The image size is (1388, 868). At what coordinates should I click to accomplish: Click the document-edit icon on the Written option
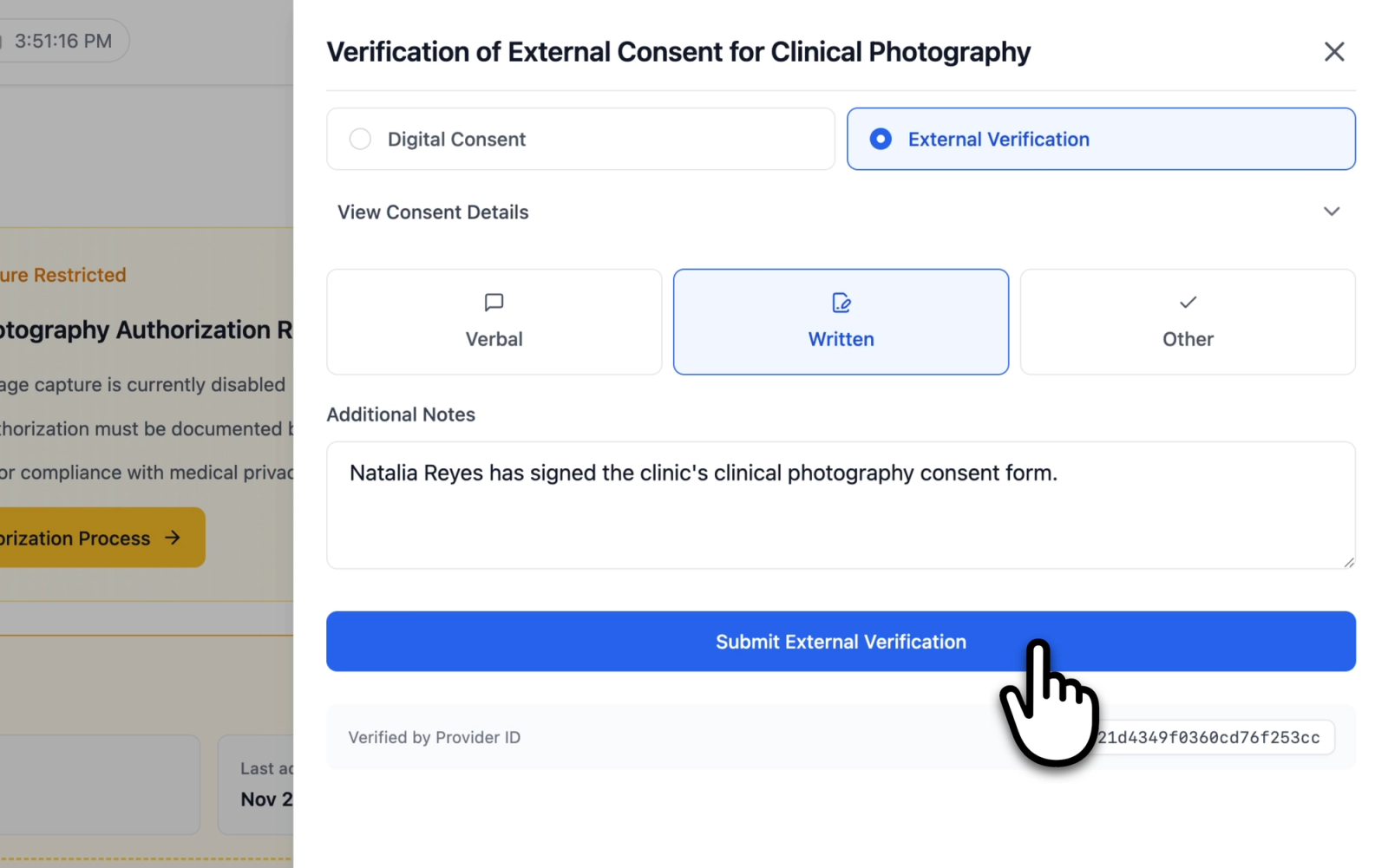[x=841, y=303]
